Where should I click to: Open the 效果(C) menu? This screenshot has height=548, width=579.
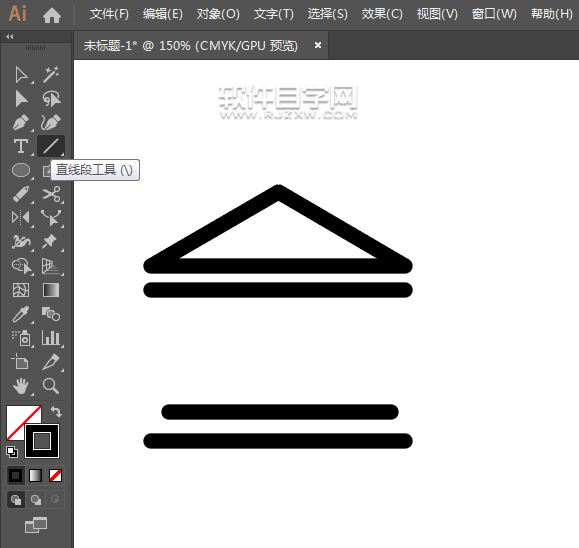point(382,14)
